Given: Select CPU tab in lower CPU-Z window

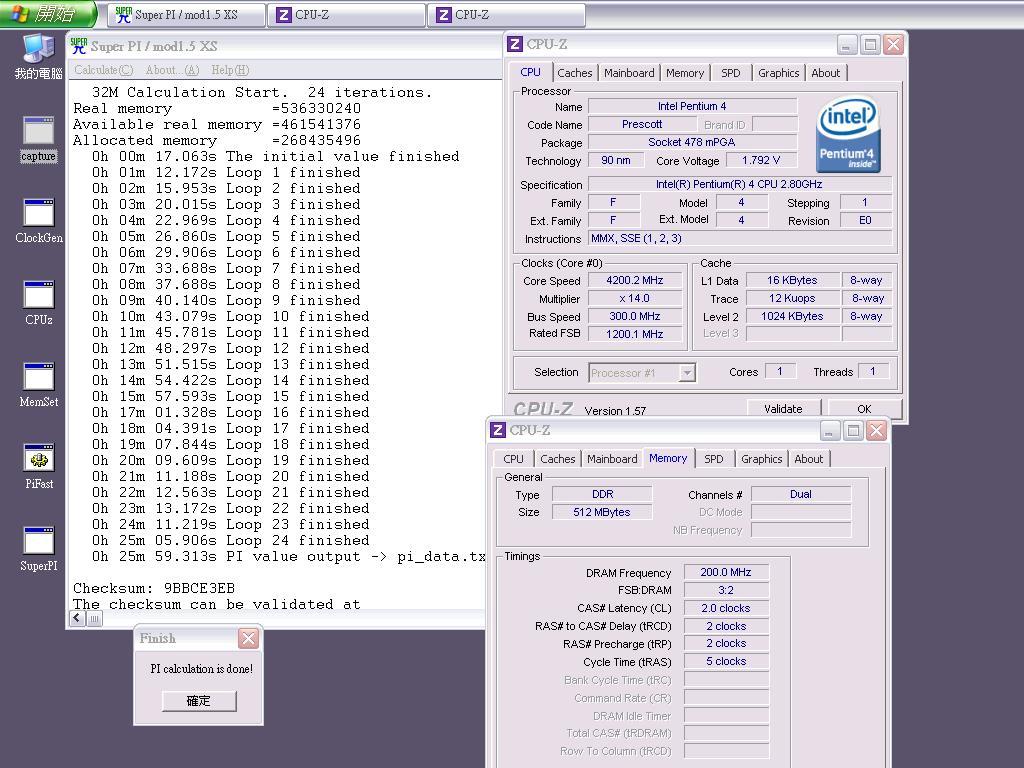Looking at the screenshot, I should tap(513, 459).
